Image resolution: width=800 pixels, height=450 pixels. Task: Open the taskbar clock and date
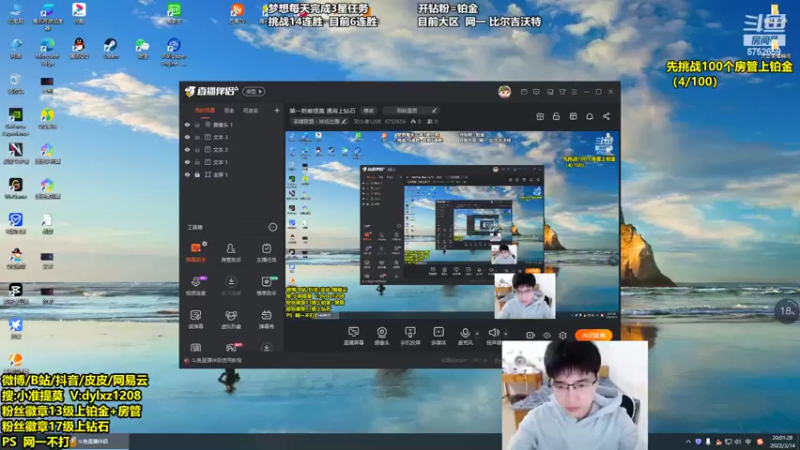click(782, 442)
